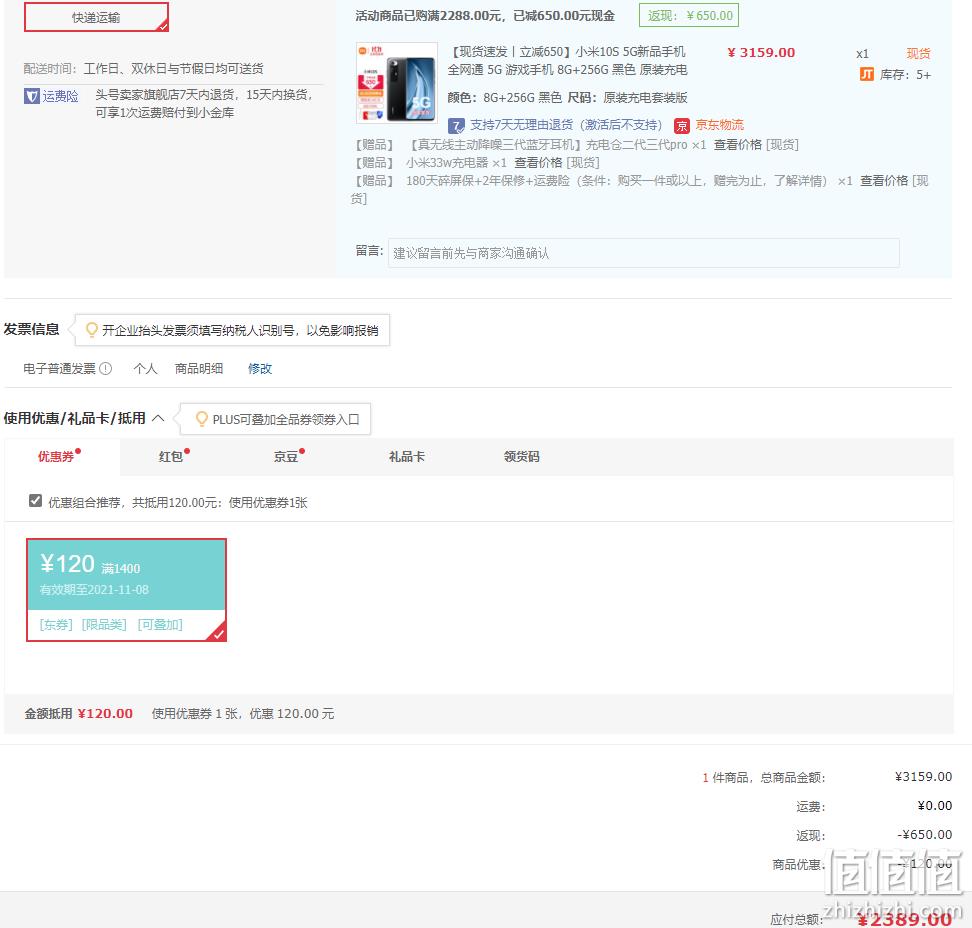Click the JD stock icon beside 库存
972x928 pixels.
[867, 75]
